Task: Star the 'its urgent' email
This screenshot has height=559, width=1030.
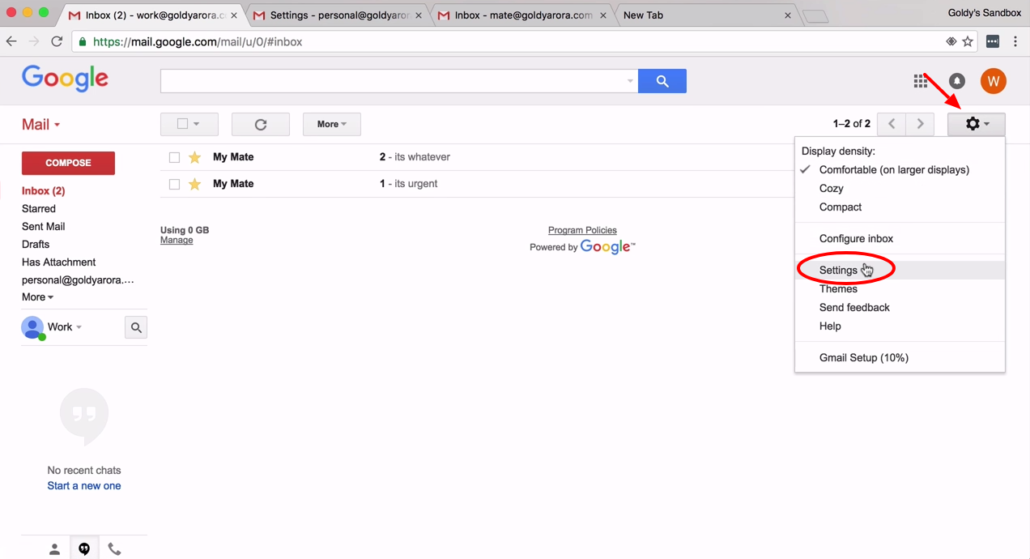Action: pyautogui.click(x=194, y=184)
